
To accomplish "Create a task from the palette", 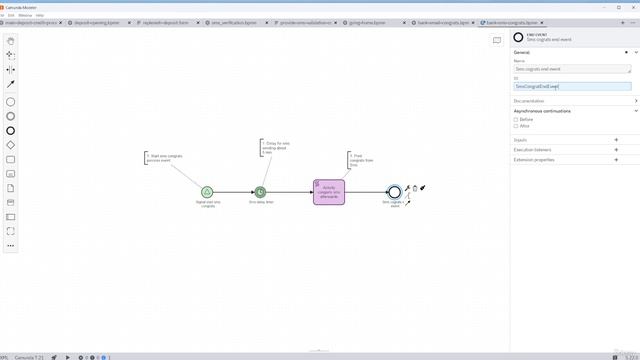I will 11,160.
